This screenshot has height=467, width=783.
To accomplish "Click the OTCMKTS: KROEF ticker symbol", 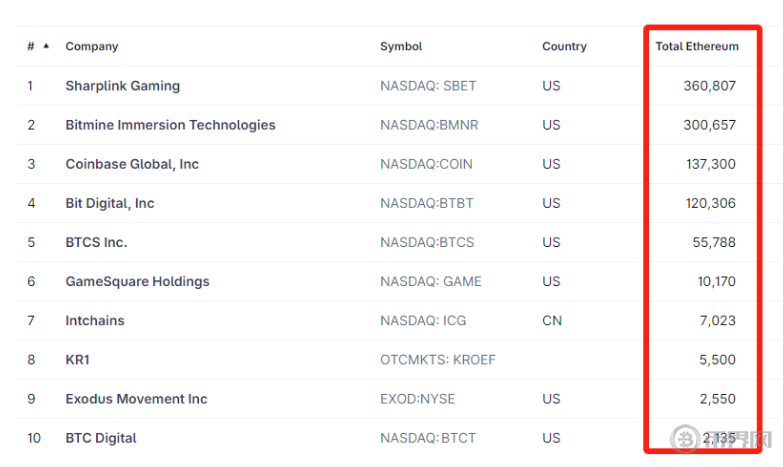I will [x=437, y=359].
